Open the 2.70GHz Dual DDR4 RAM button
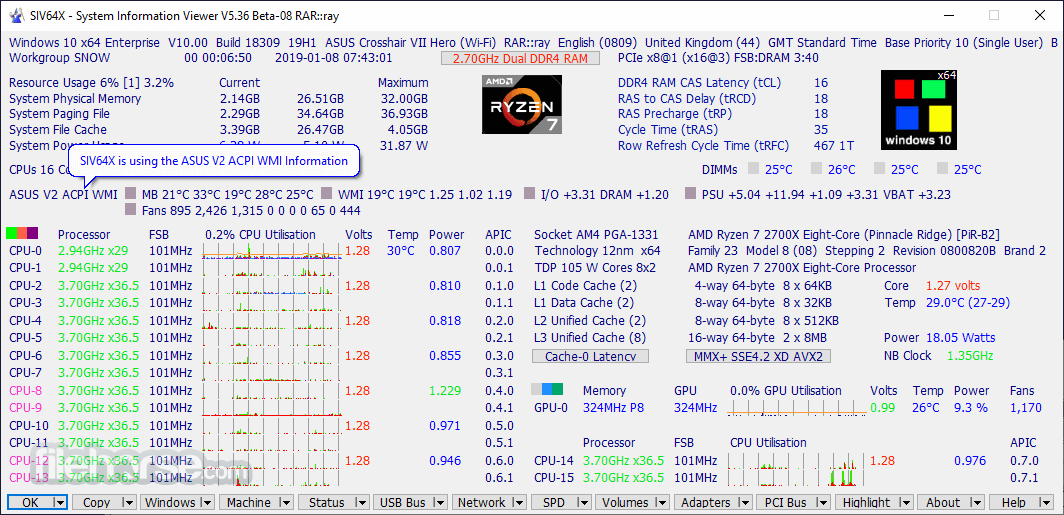Viewport: 1064px width, 515px height. point(520,58)
